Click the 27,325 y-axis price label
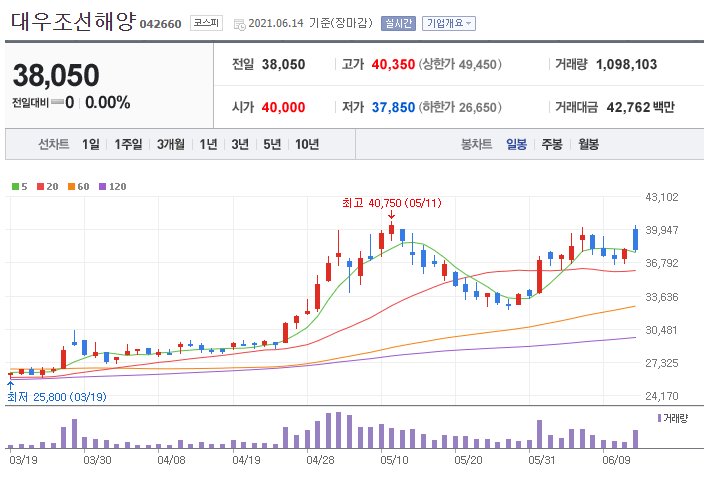The image size is (704, 489). 662,363
